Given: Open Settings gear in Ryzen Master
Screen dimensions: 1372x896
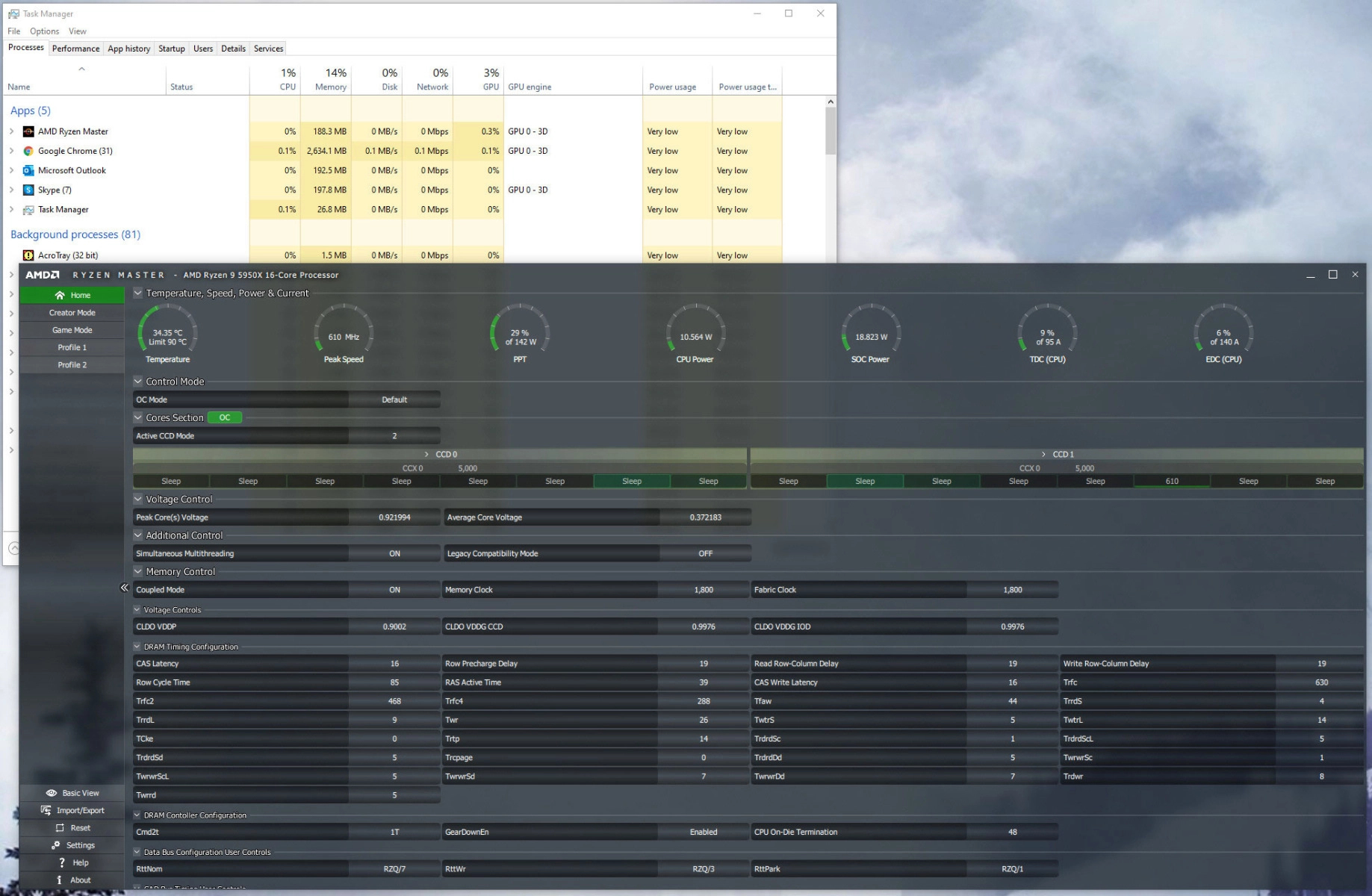Looking at the screenshot, I should click(56, 845).
